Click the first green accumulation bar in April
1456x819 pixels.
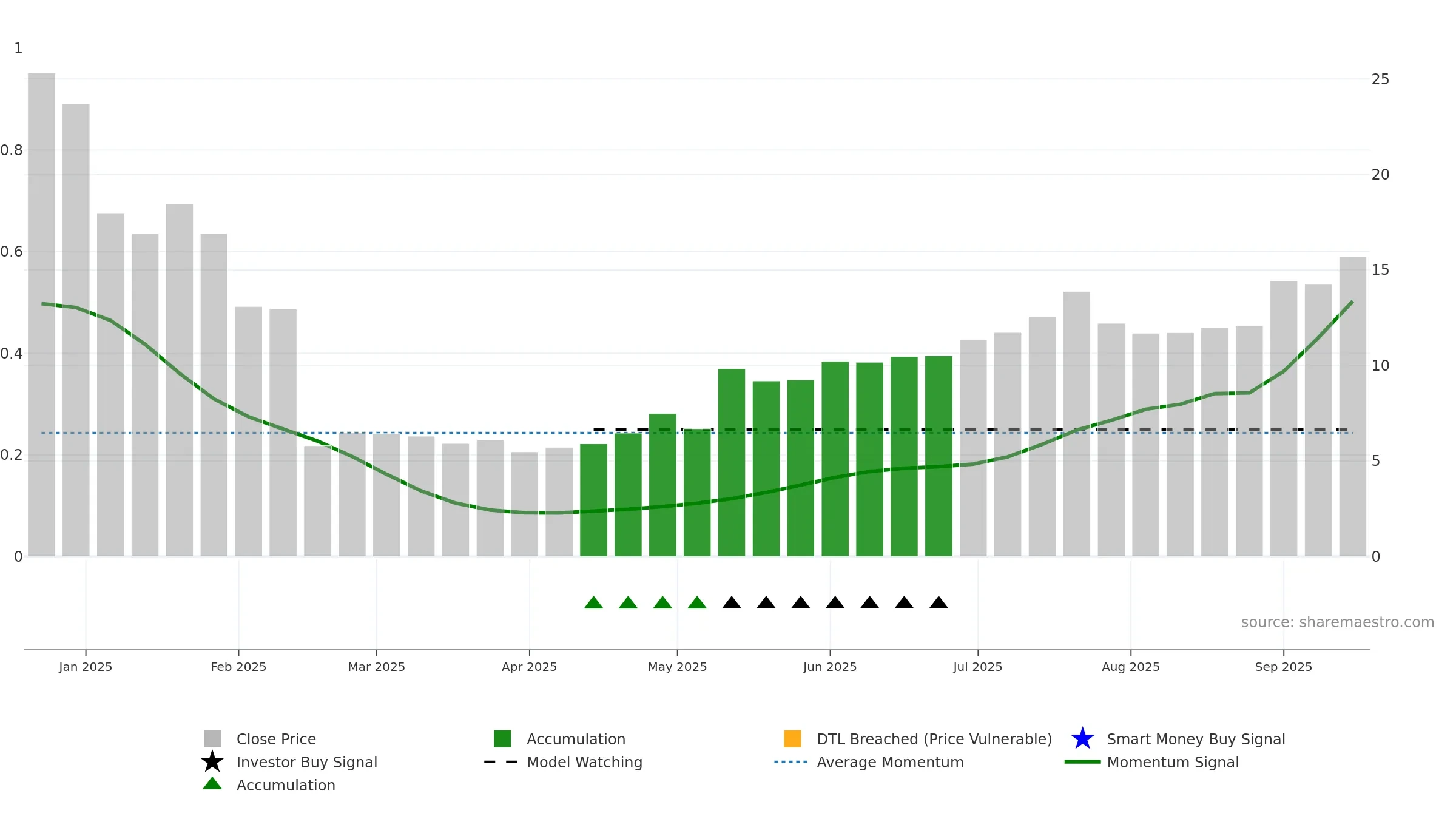point(593,500)
